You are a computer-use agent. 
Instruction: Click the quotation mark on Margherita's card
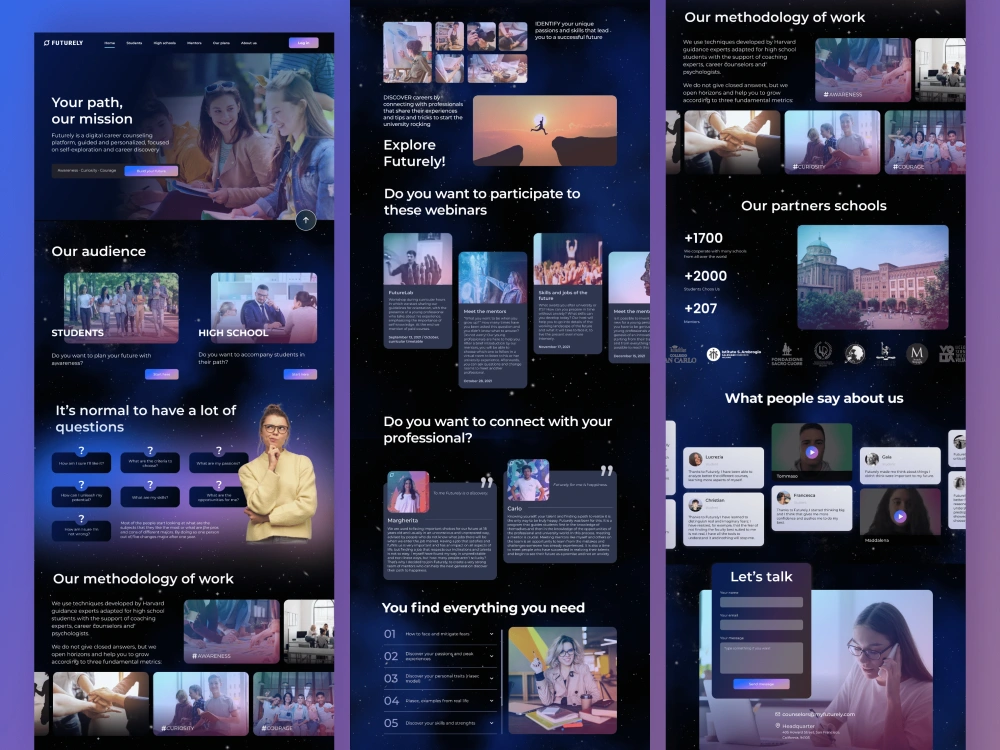click(487, 482)
